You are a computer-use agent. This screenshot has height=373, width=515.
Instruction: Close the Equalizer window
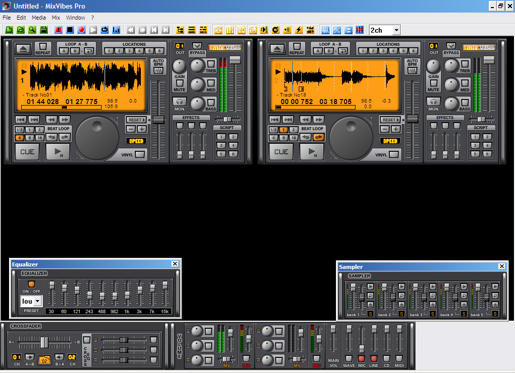(x=175, y=264)
